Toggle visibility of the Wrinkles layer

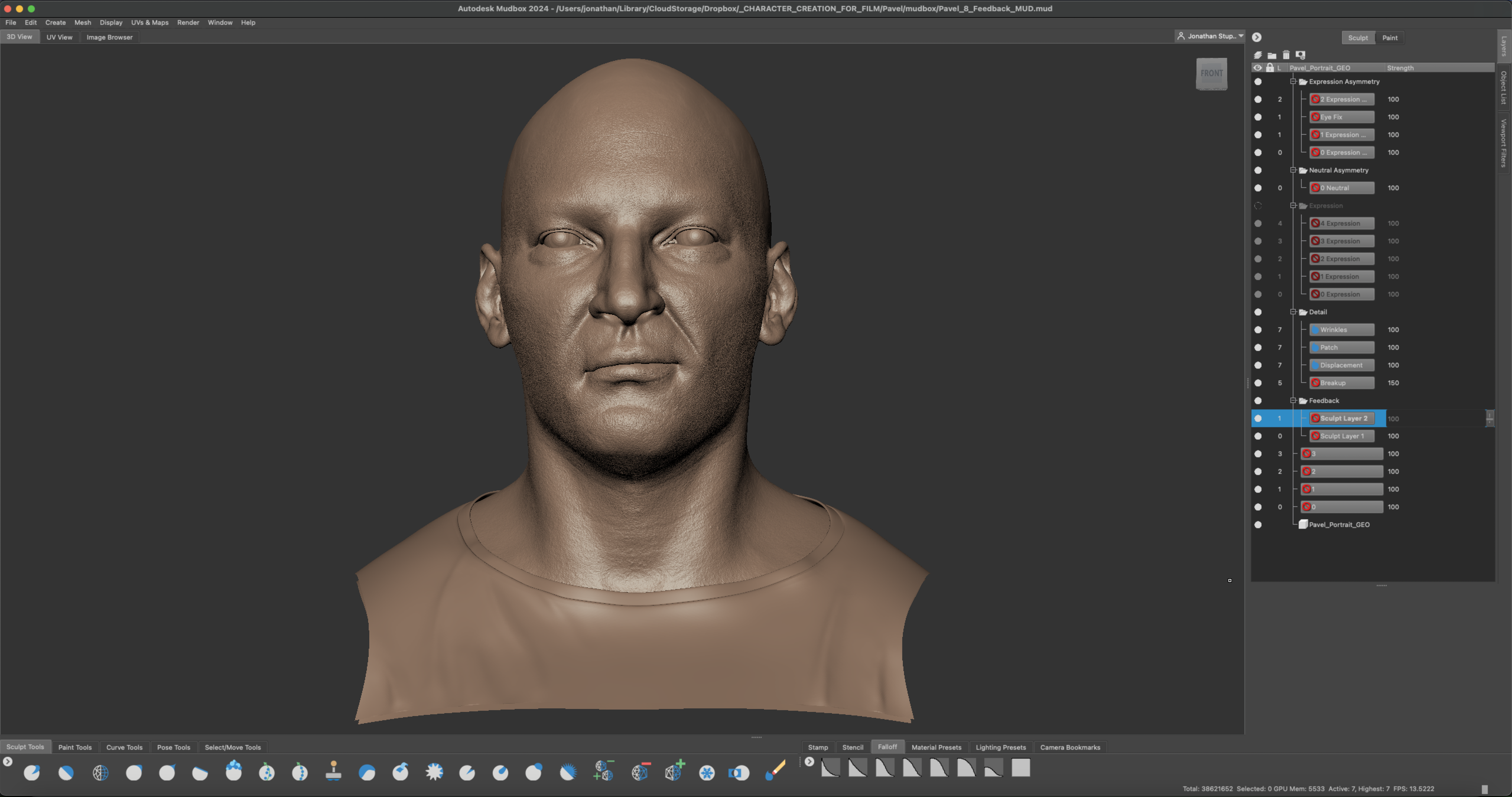[x=1258, y=330]
